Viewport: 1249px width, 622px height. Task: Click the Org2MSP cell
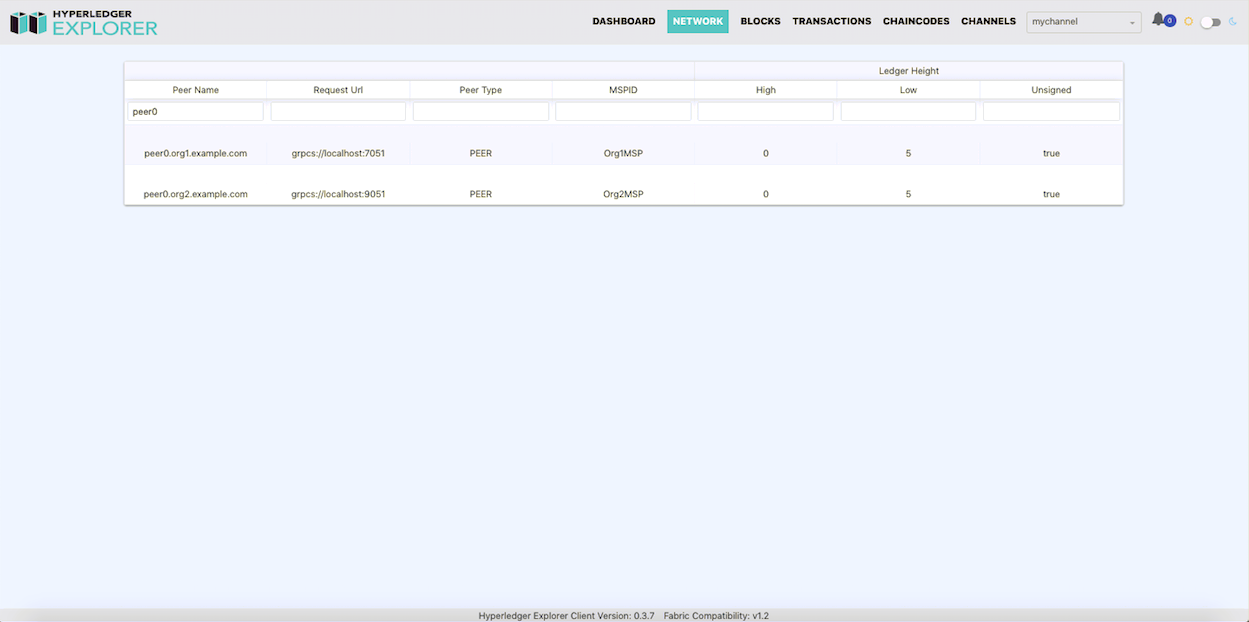(x=623, y=194)
